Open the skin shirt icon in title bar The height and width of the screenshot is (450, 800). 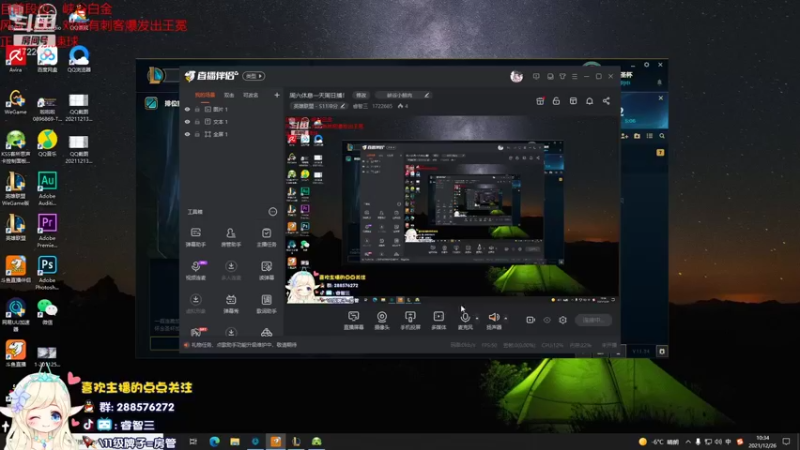562,77
